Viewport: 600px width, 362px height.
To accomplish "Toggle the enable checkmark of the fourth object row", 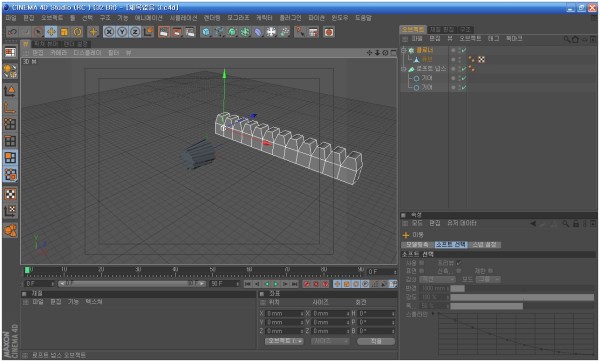I will (464, 78).
